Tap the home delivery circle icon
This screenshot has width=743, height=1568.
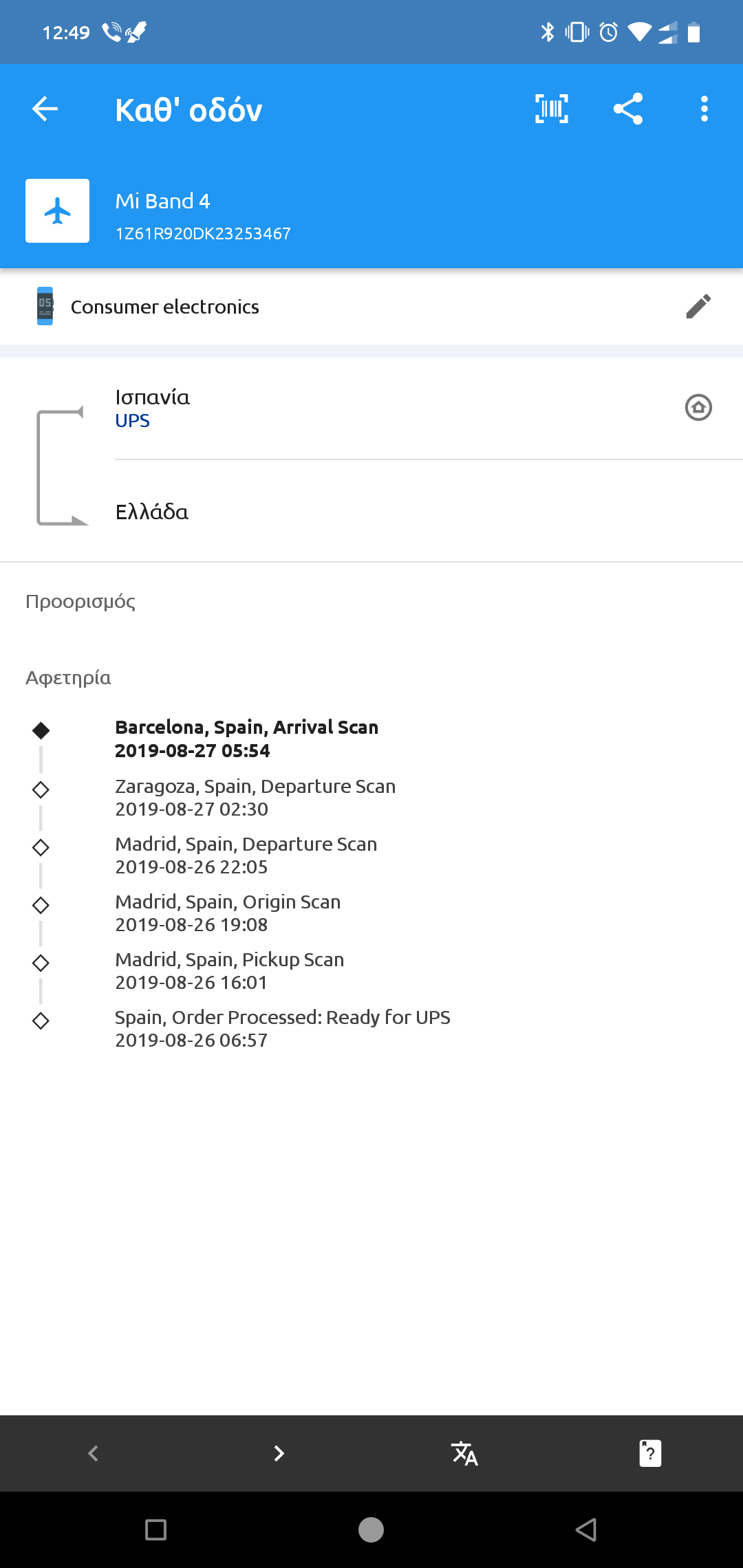(698, 407)
